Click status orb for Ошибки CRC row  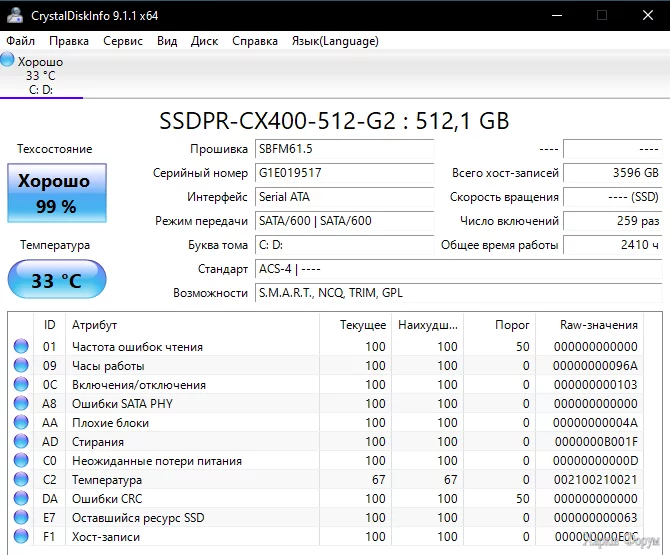point(21,499)
